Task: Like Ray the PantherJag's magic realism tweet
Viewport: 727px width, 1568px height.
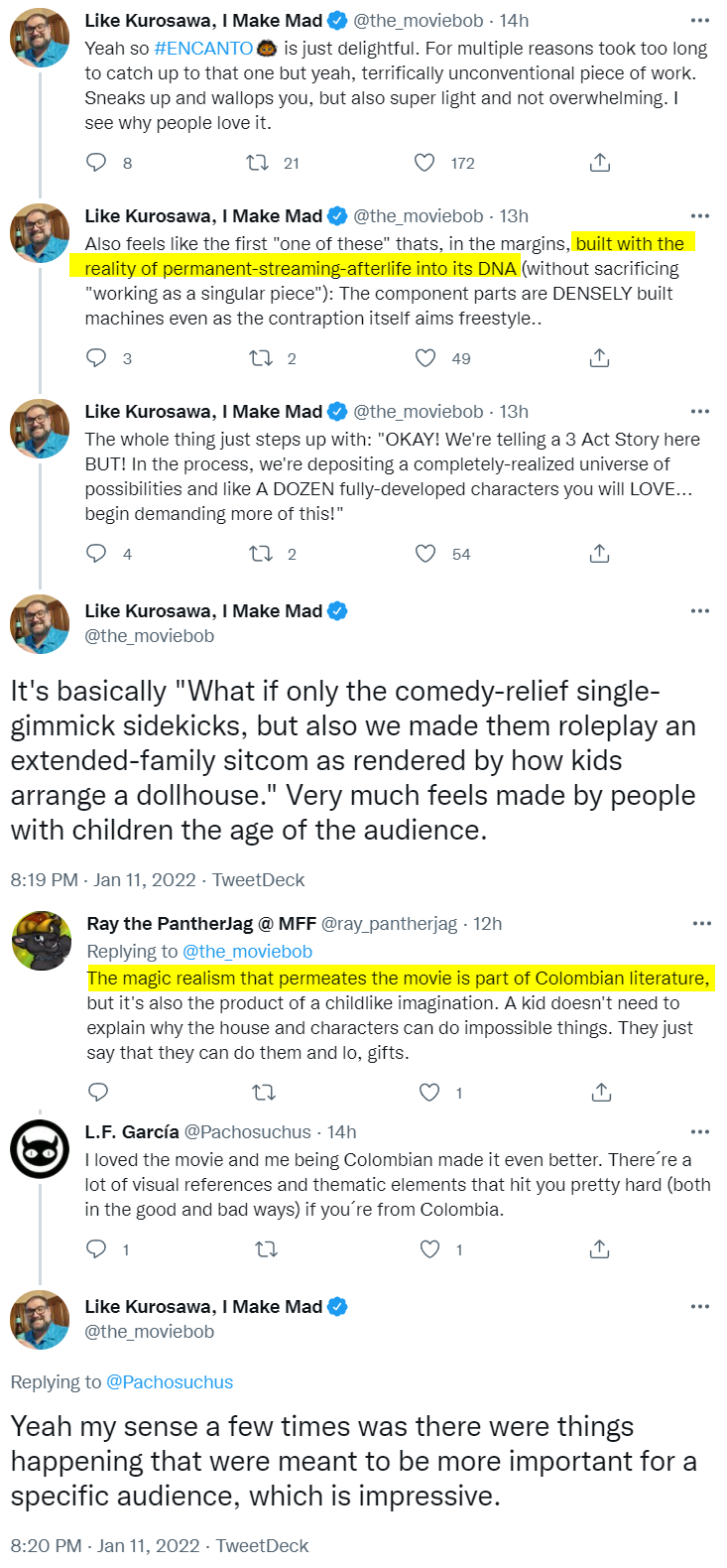Action: [429, 1093]
